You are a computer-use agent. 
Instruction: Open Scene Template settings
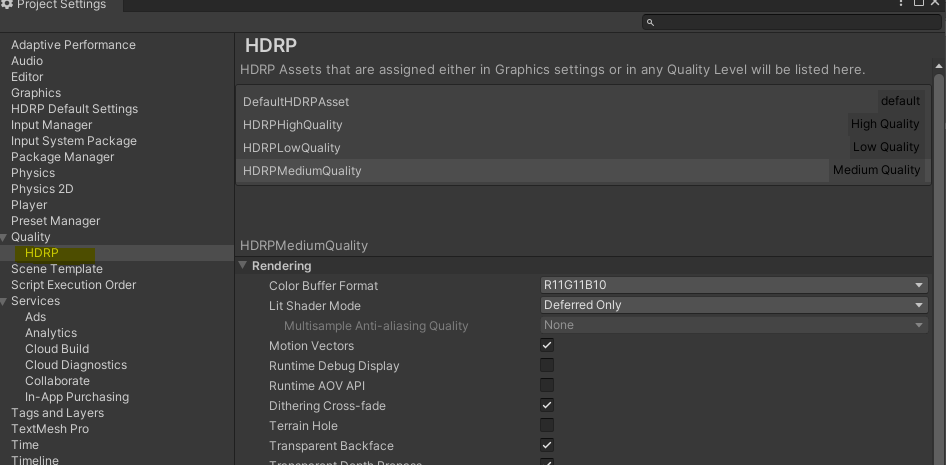point(57,269)
